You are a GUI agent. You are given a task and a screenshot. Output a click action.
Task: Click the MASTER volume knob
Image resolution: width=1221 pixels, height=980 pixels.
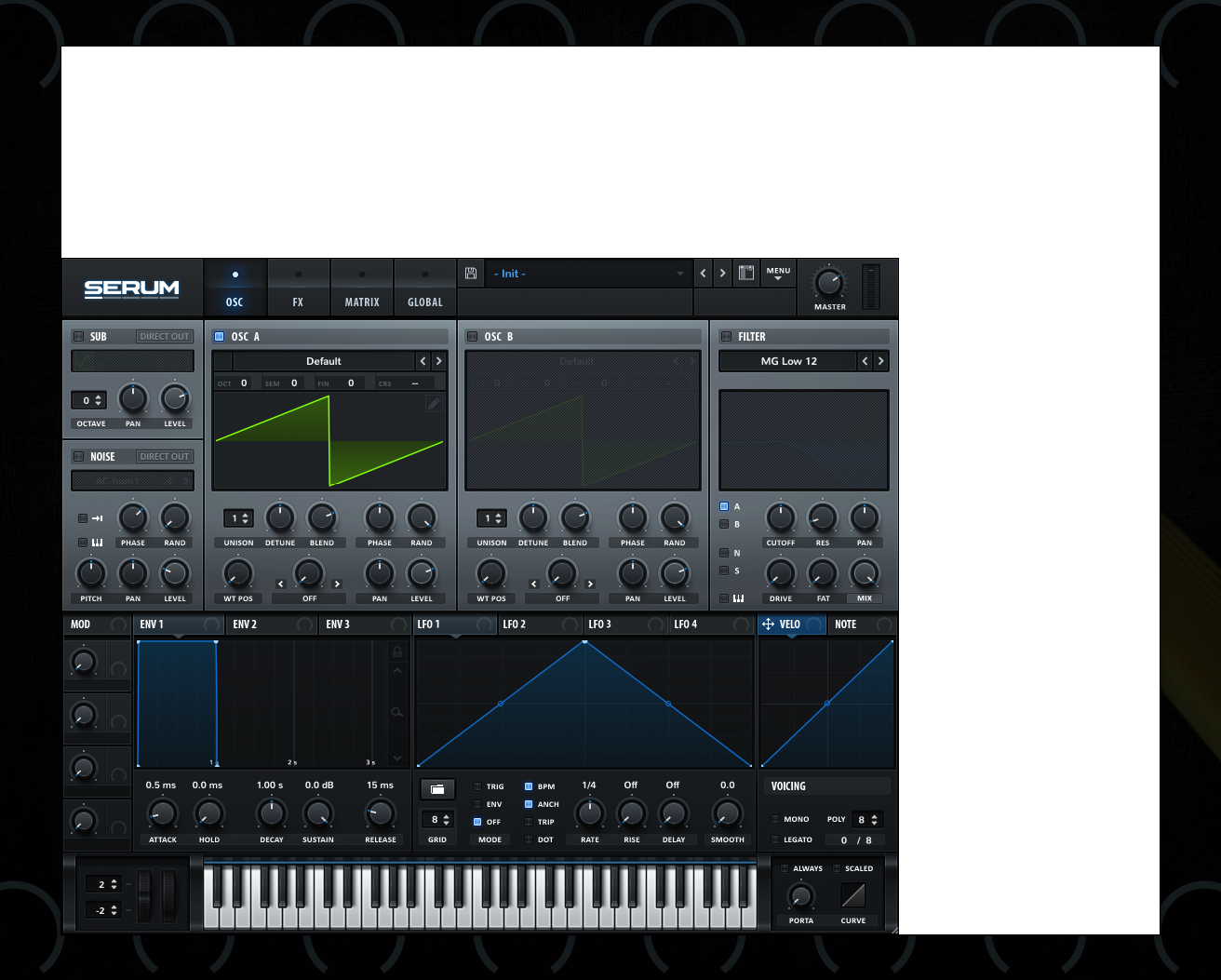829,282
